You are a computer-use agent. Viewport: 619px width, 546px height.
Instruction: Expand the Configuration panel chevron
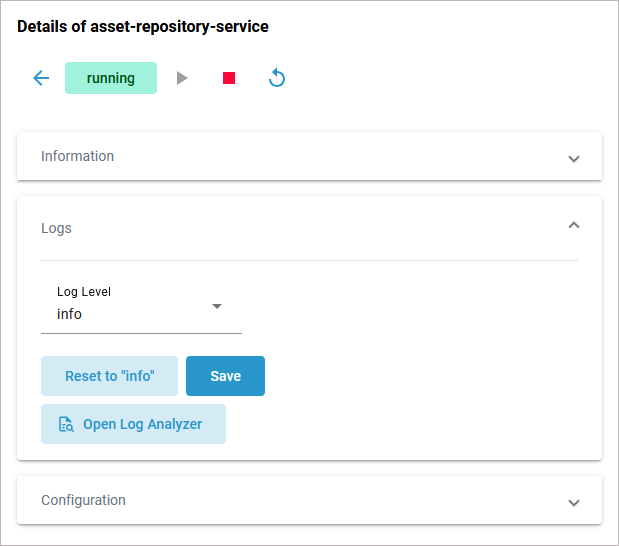click(574, 502)
